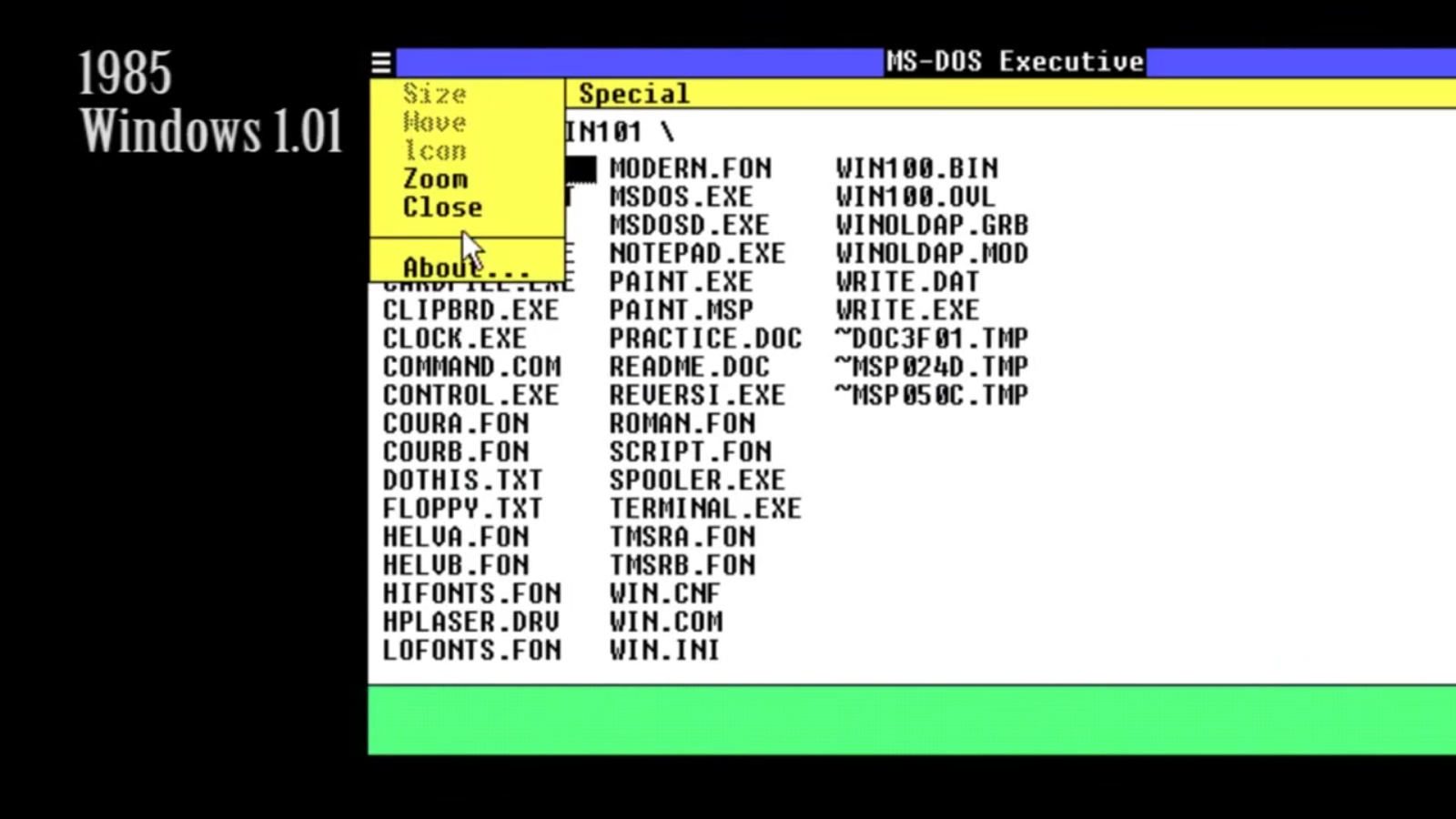Select file COURB.FON
The width and height of the screenshot is (1456, 819).
click(456, 451)
